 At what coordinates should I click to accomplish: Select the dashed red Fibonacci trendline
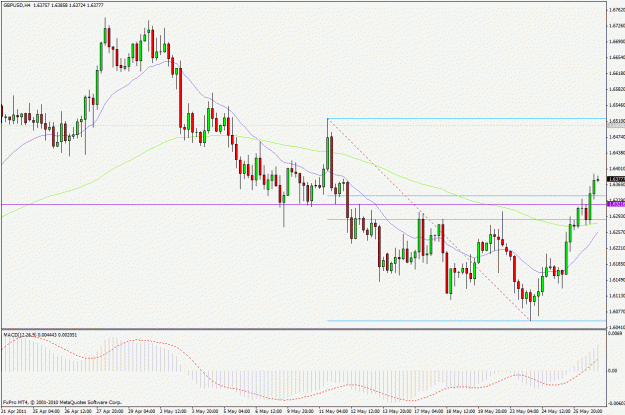pos(428,218)
